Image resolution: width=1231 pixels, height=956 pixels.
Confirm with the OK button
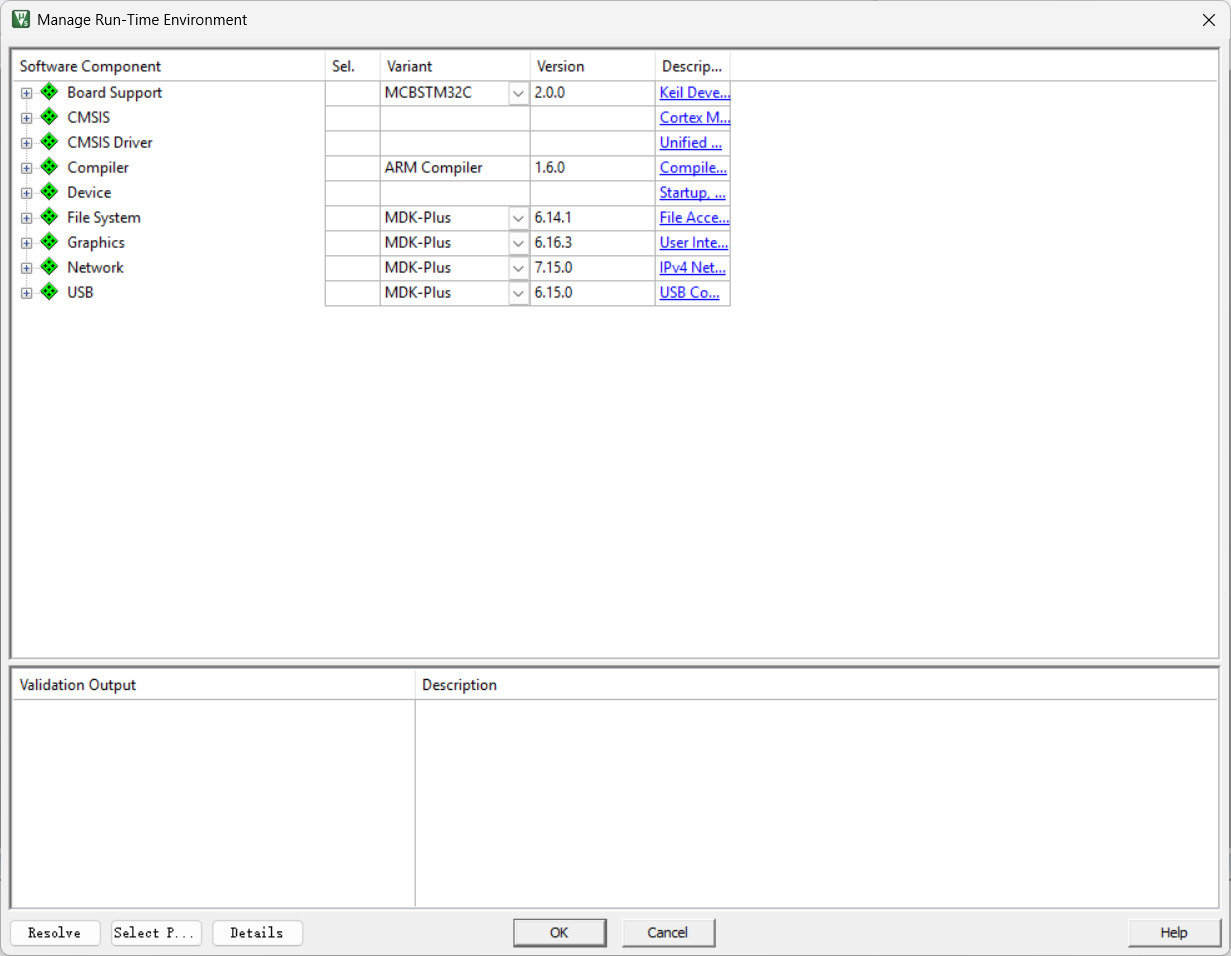pyautogui.click(x=559, y=933)
